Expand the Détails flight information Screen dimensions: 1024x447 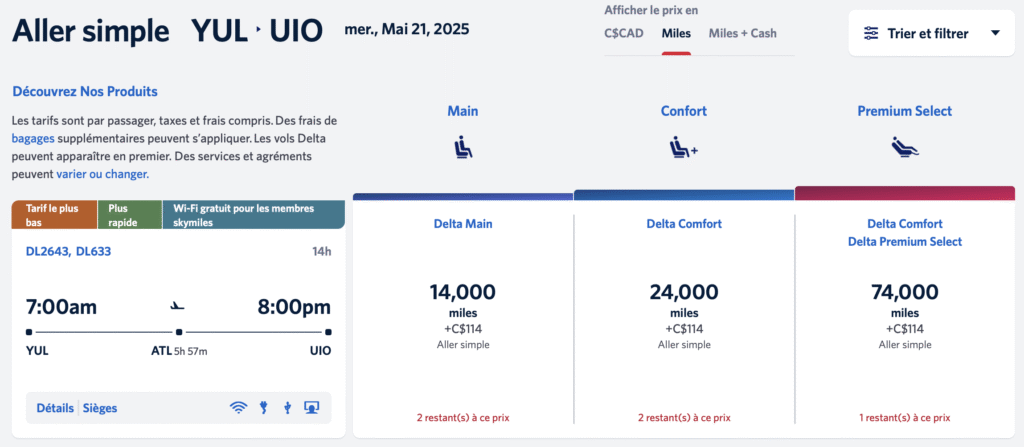click(55, 408)
